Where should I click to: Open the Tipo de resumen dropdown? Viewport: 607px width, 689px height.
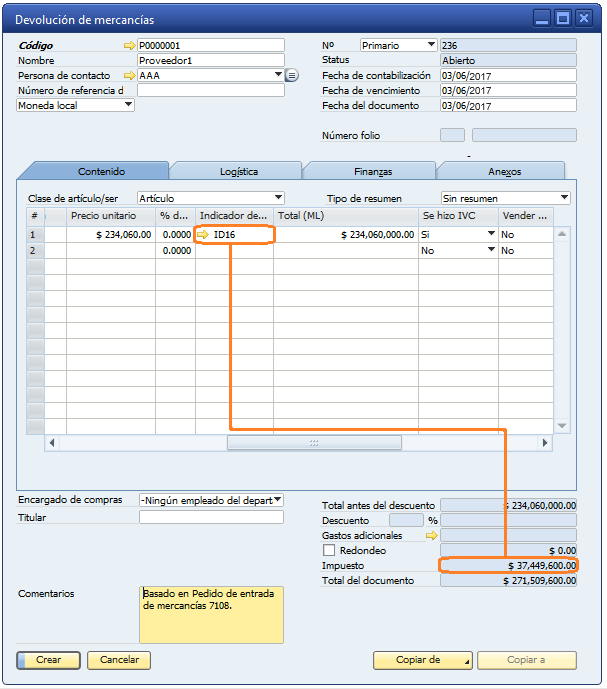coord(565,198)
